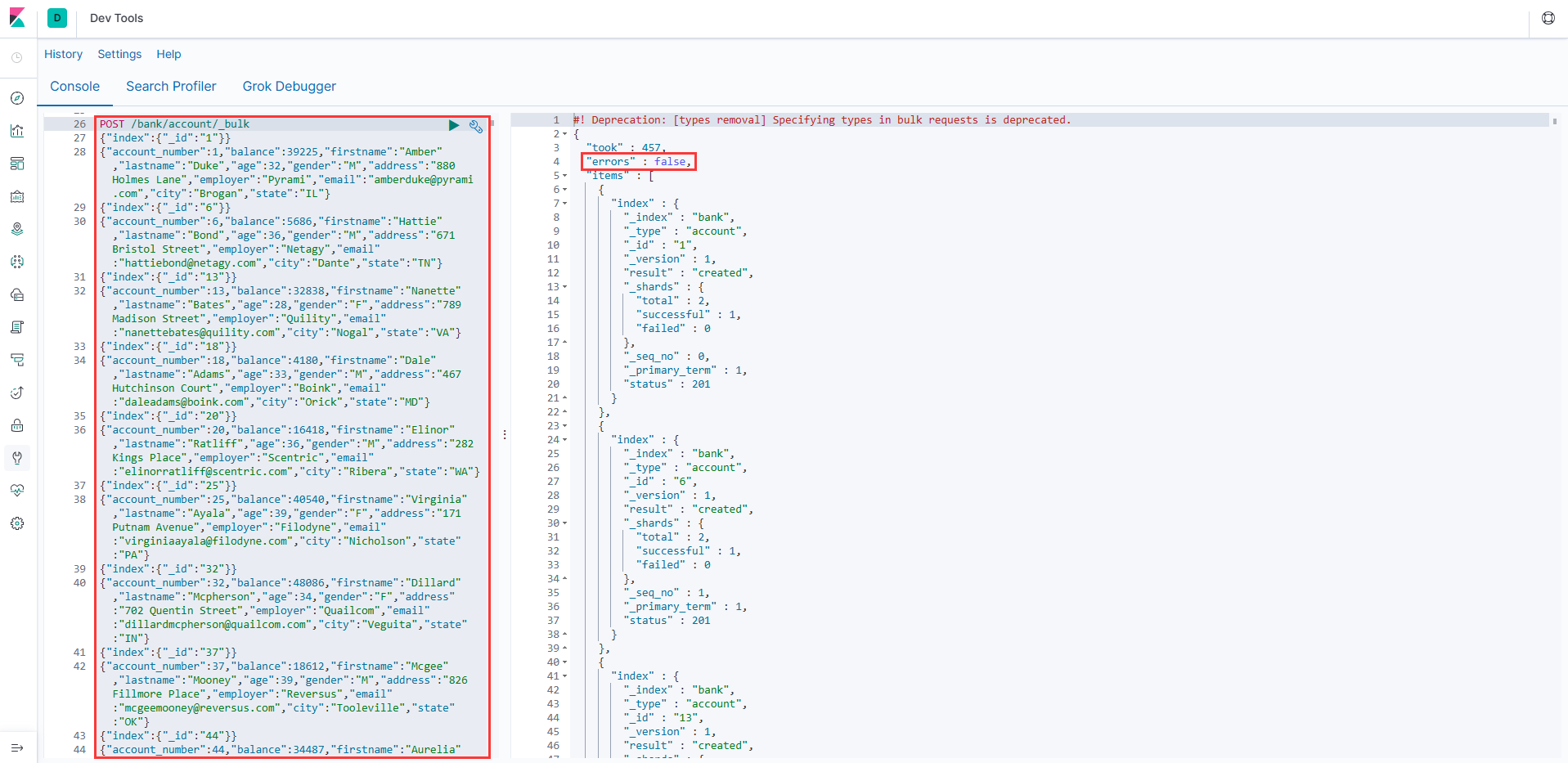Open the help menu icon at top right

coord(1548,18)
